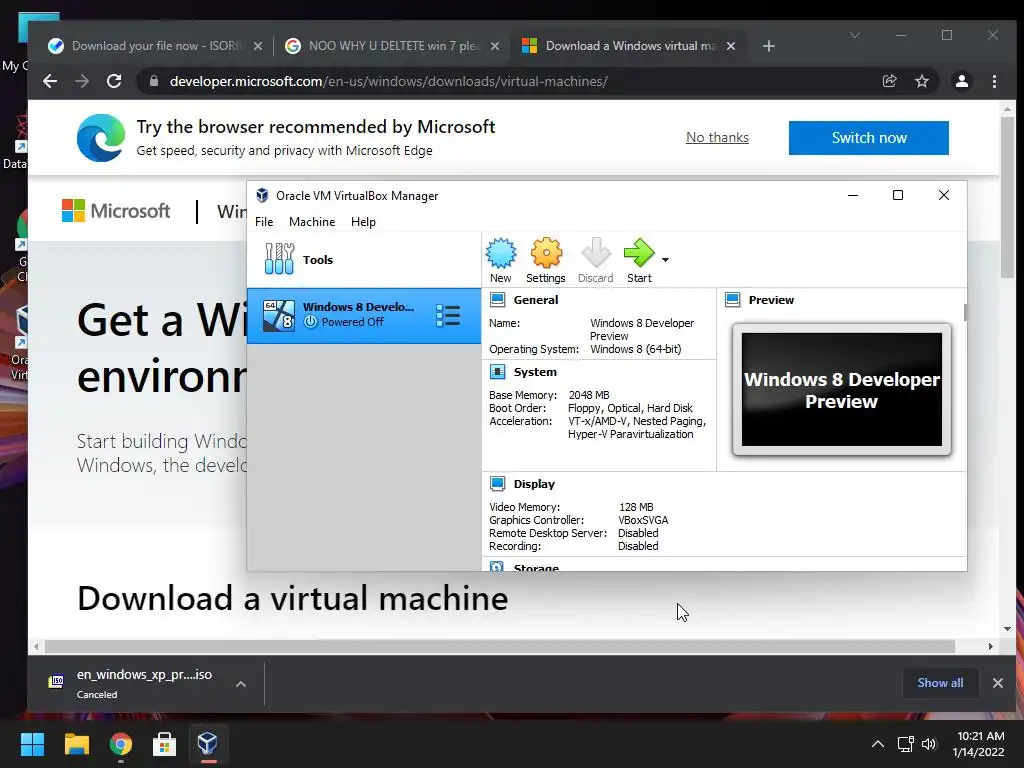Click the network tray icon

tap(905, 744)
